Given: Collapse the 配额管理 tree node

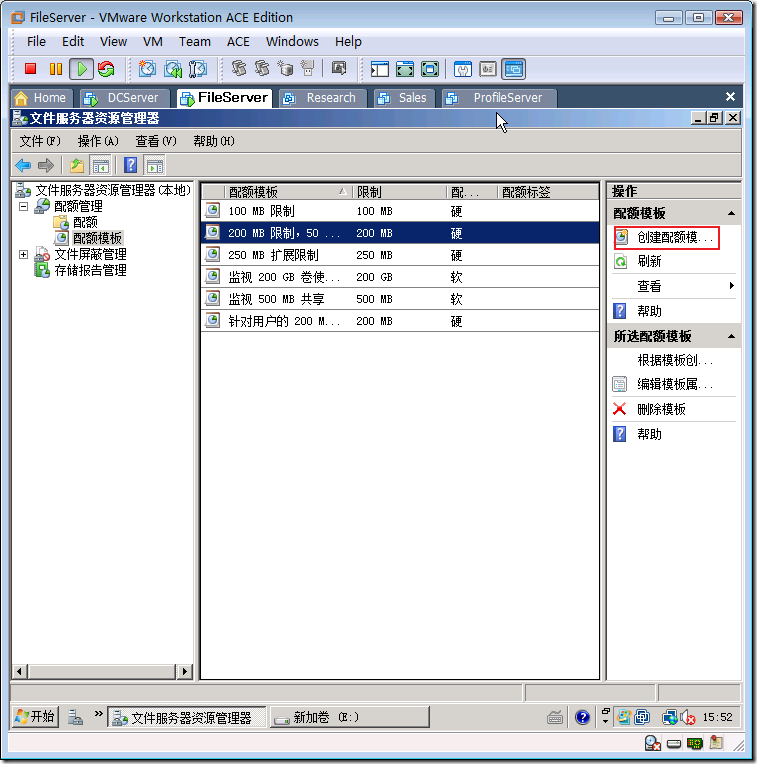Looking at the screenshot, I should (x=23, y=206).
